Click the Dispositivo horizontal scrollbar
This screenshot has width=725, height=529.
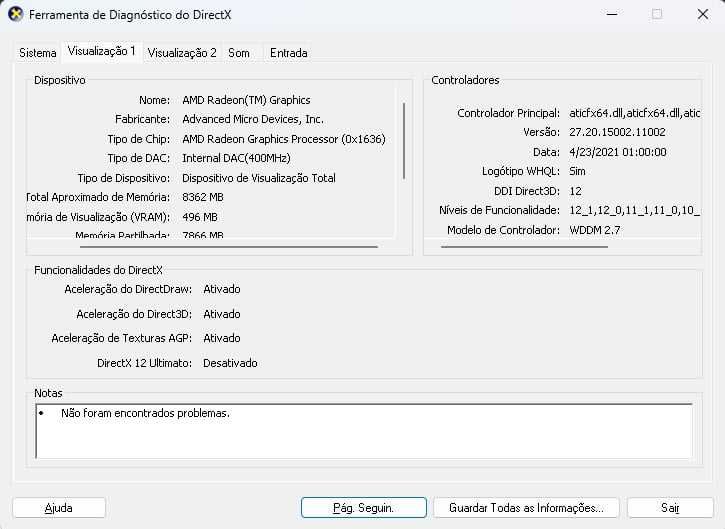point(229,247)
